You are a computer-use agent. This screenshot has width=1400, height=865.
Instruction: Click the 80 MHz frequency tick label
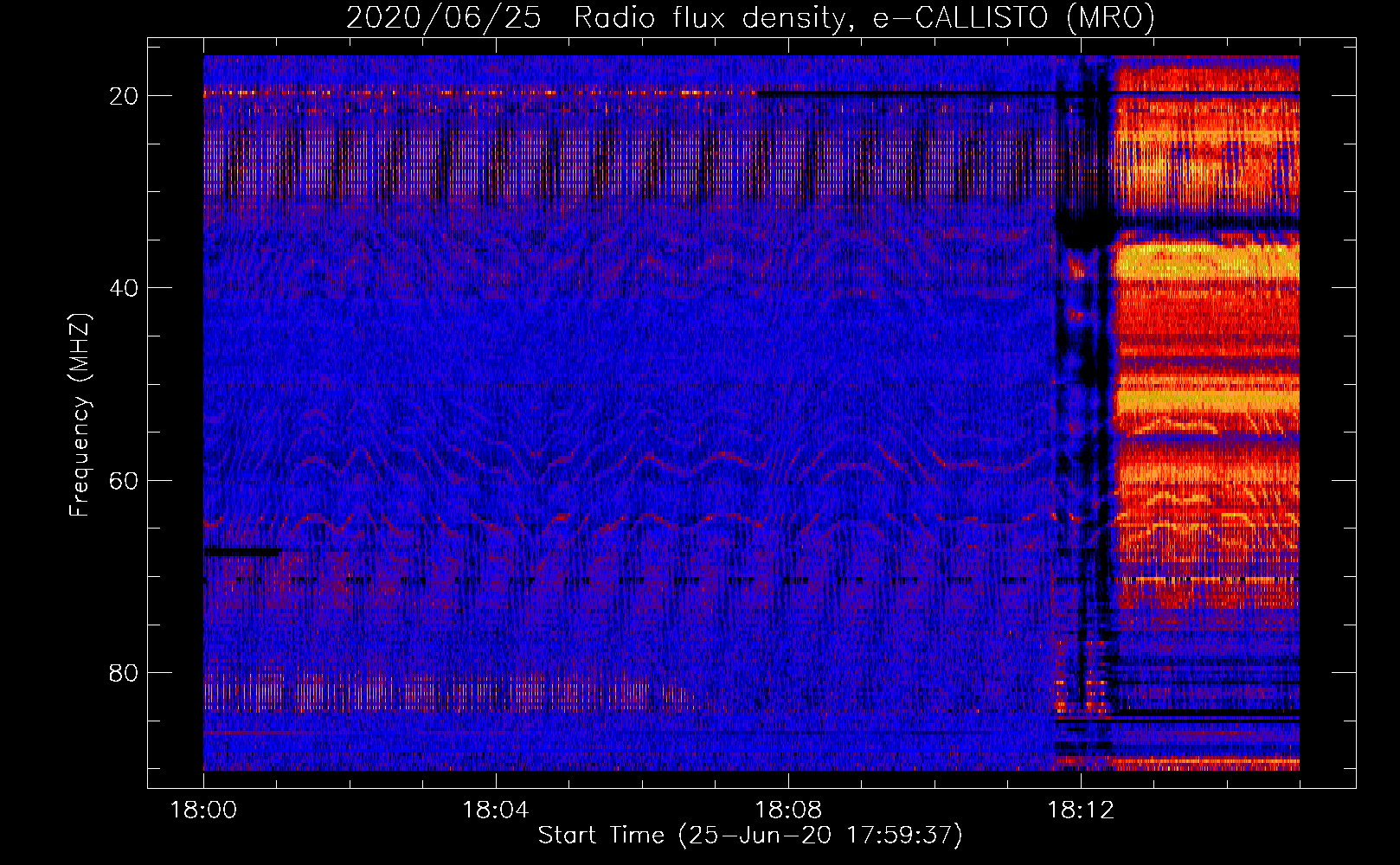point(125,672)
